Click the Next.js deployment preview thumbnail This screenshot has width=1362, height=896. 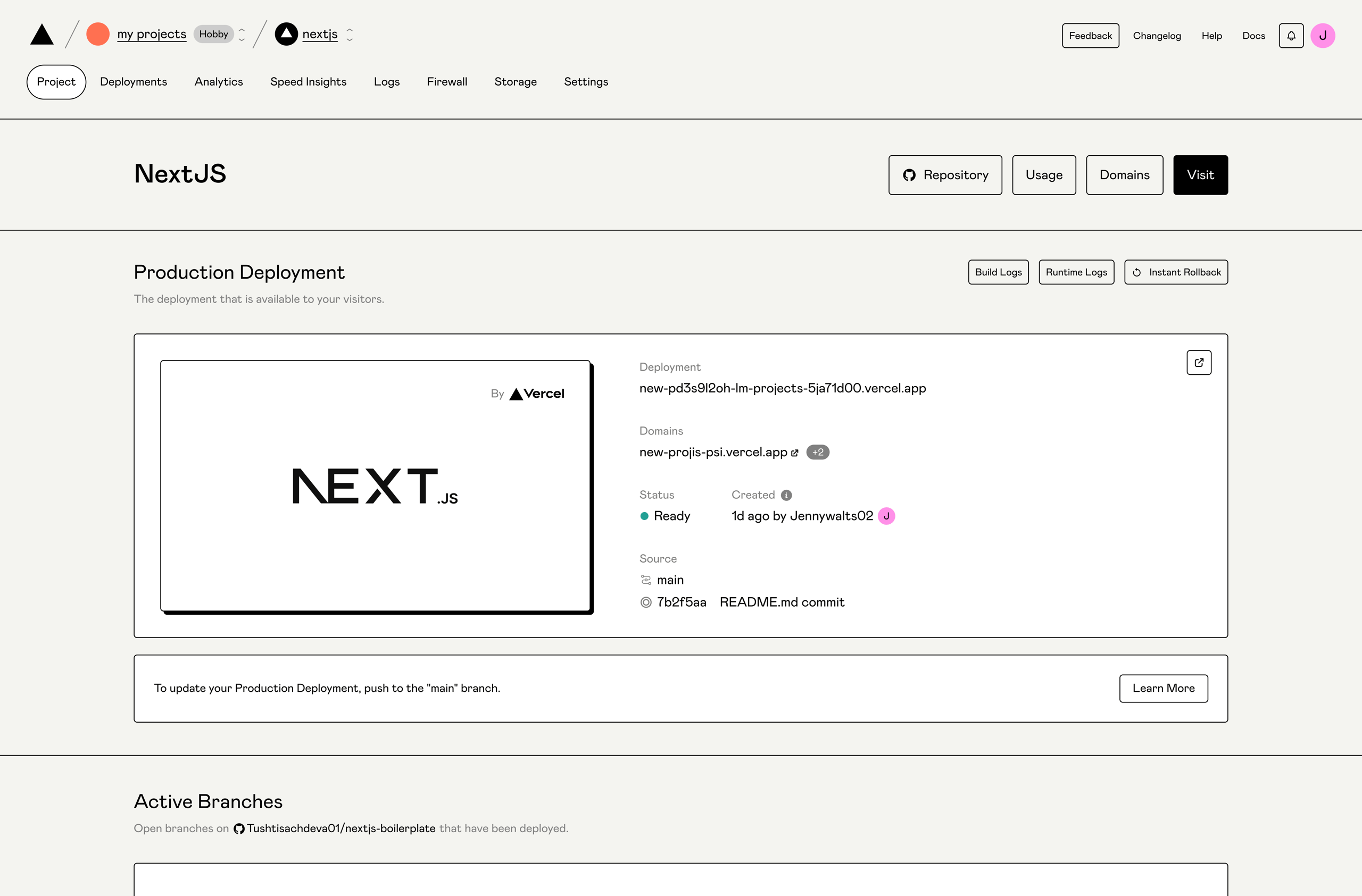coord(376,486)
